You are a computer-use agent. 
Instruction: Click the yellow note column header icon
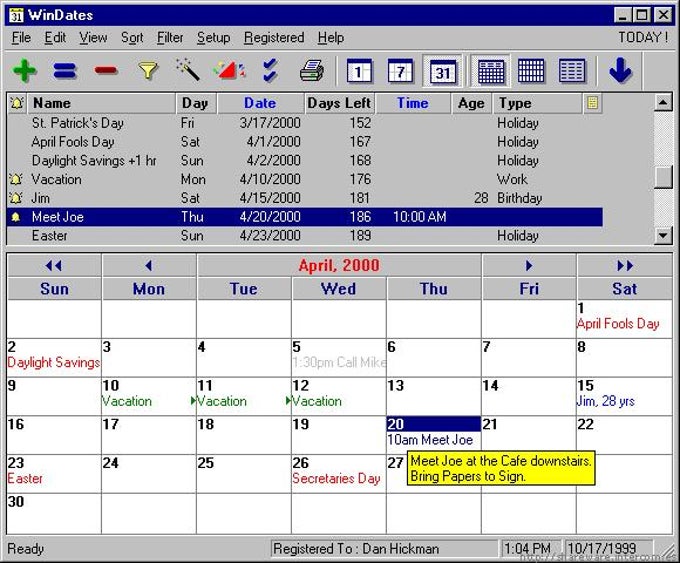592,103
